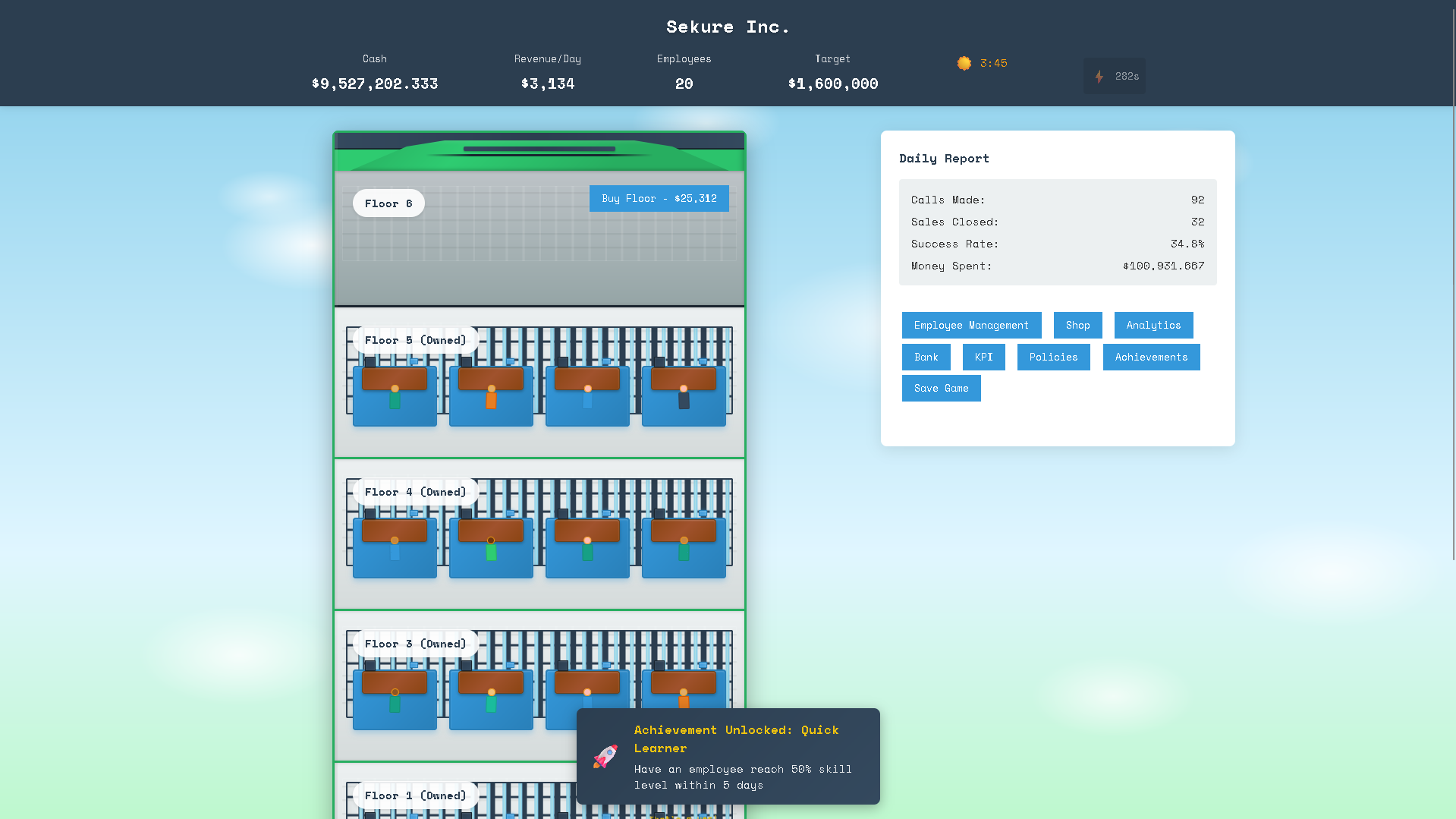Click the Cash value $9,527,202.333
Viewport: 1456px width, 819px height.
click(375, 83)
